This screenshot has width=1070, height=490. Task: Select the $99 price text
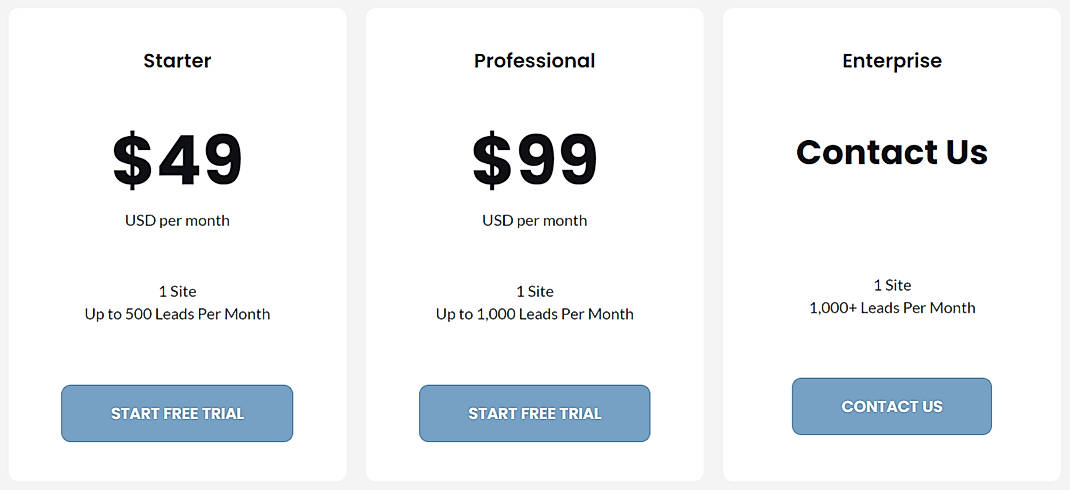pyautogui.click(x=534, y=159)
